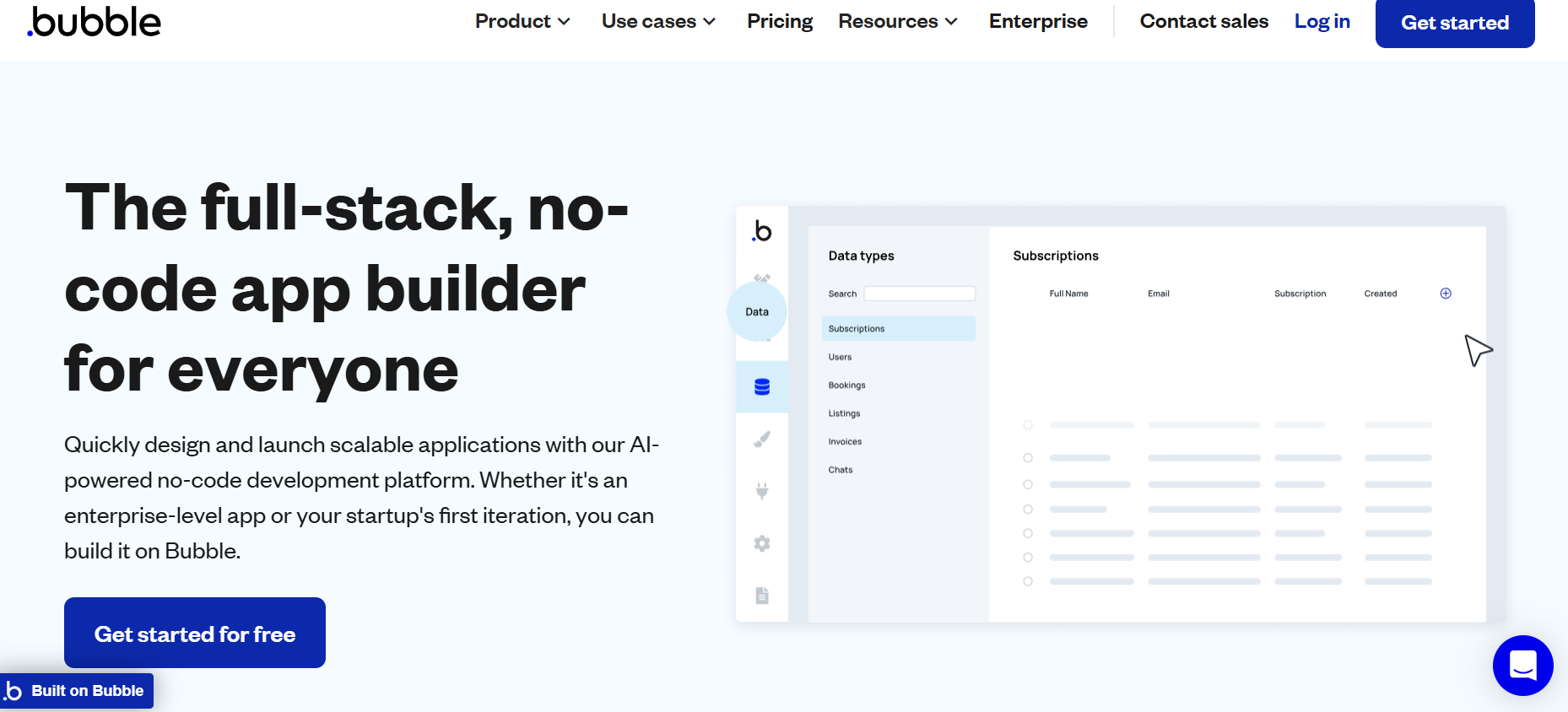Click the Data types panel heading
Image resolution: width=1568 pixels, height=712 pixels.
pos(861,256)
